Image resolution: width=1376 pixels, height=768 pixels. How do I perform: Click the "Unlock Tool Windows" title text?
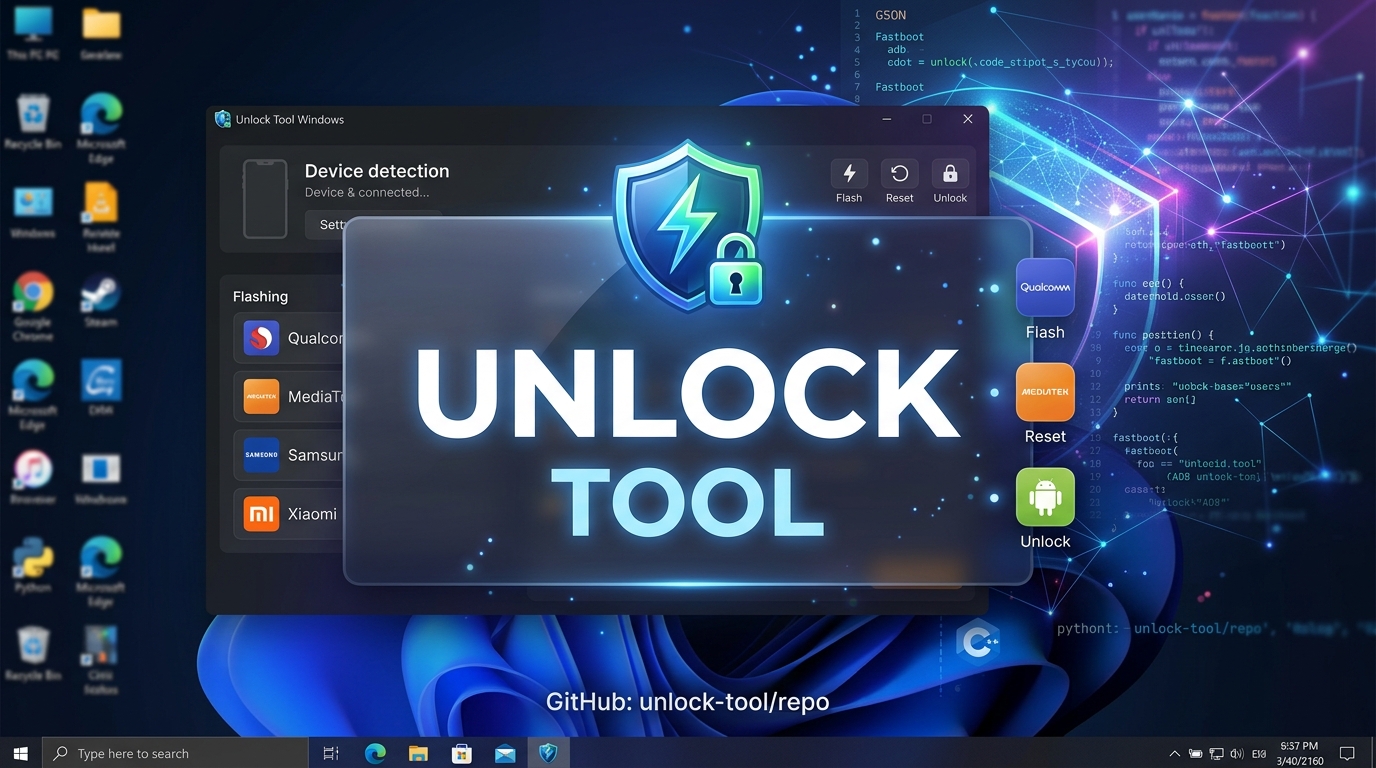pos(290,119)
